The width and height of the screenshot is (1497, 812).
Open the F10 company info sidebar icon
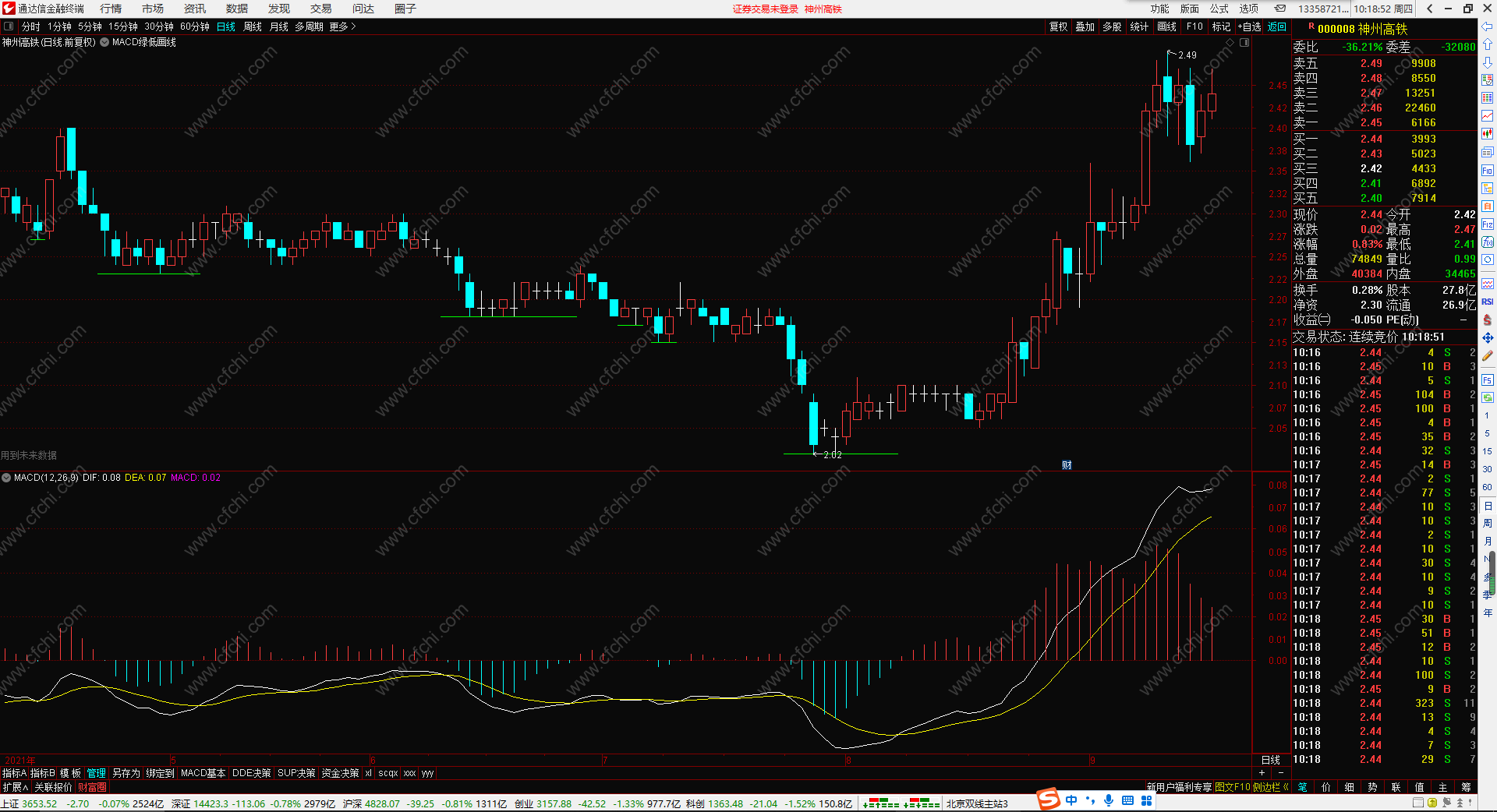pyautogui.click(x=1488, y=170)
